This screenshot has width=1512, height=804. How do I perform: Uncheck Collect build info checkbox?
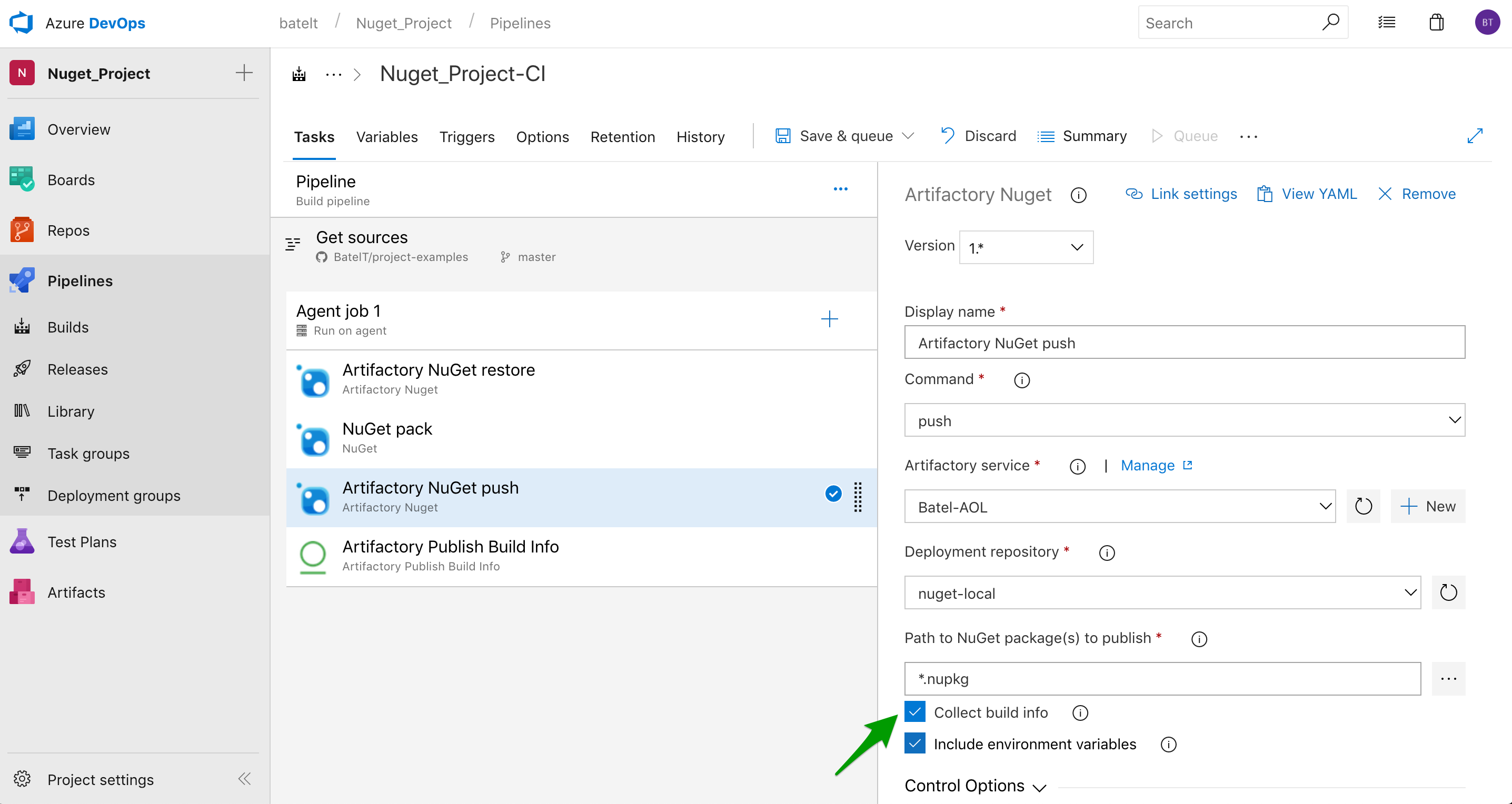click(914, 711)
